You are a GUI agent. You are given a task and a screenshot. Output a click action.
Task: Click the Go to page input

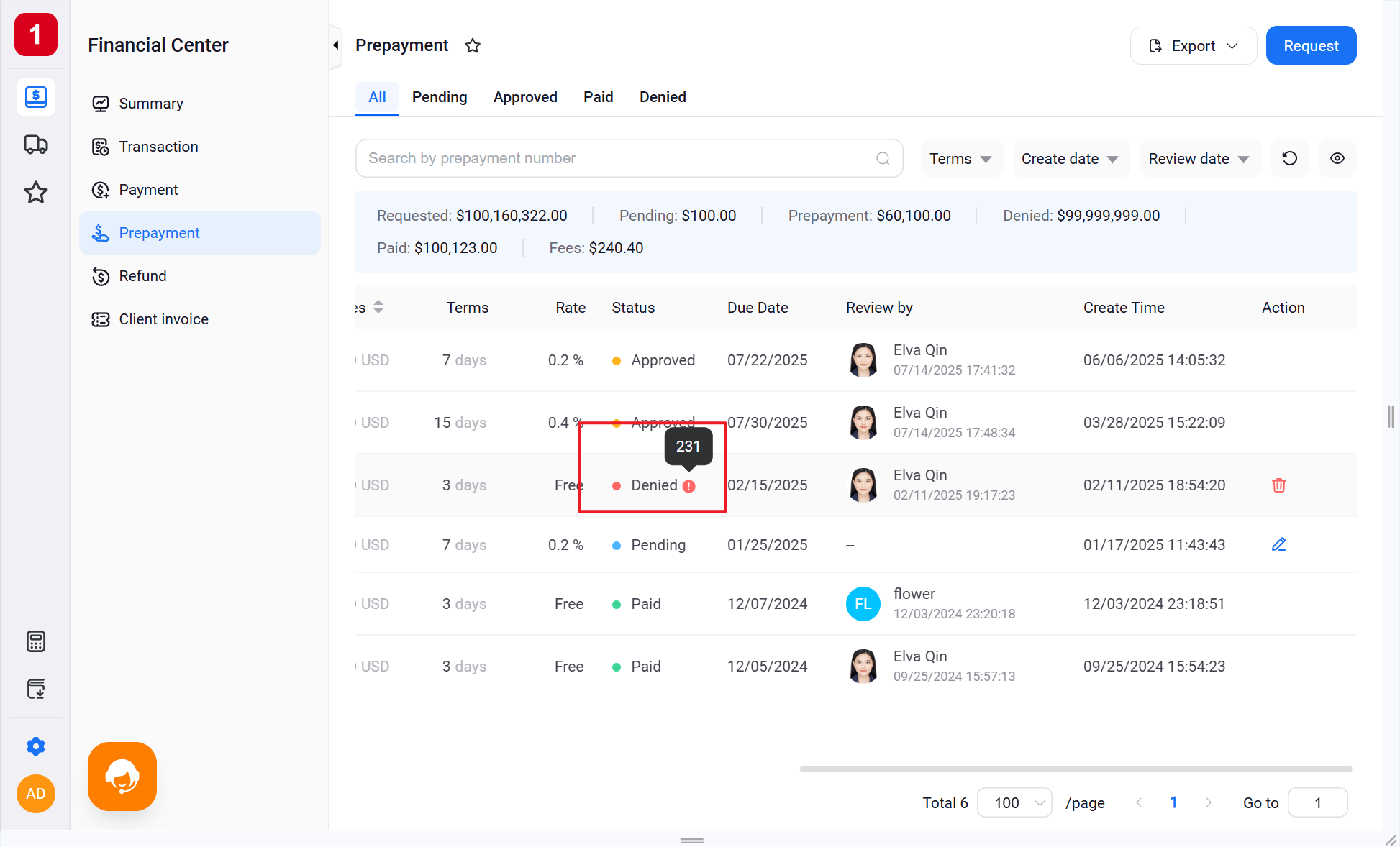(1317, 802)
